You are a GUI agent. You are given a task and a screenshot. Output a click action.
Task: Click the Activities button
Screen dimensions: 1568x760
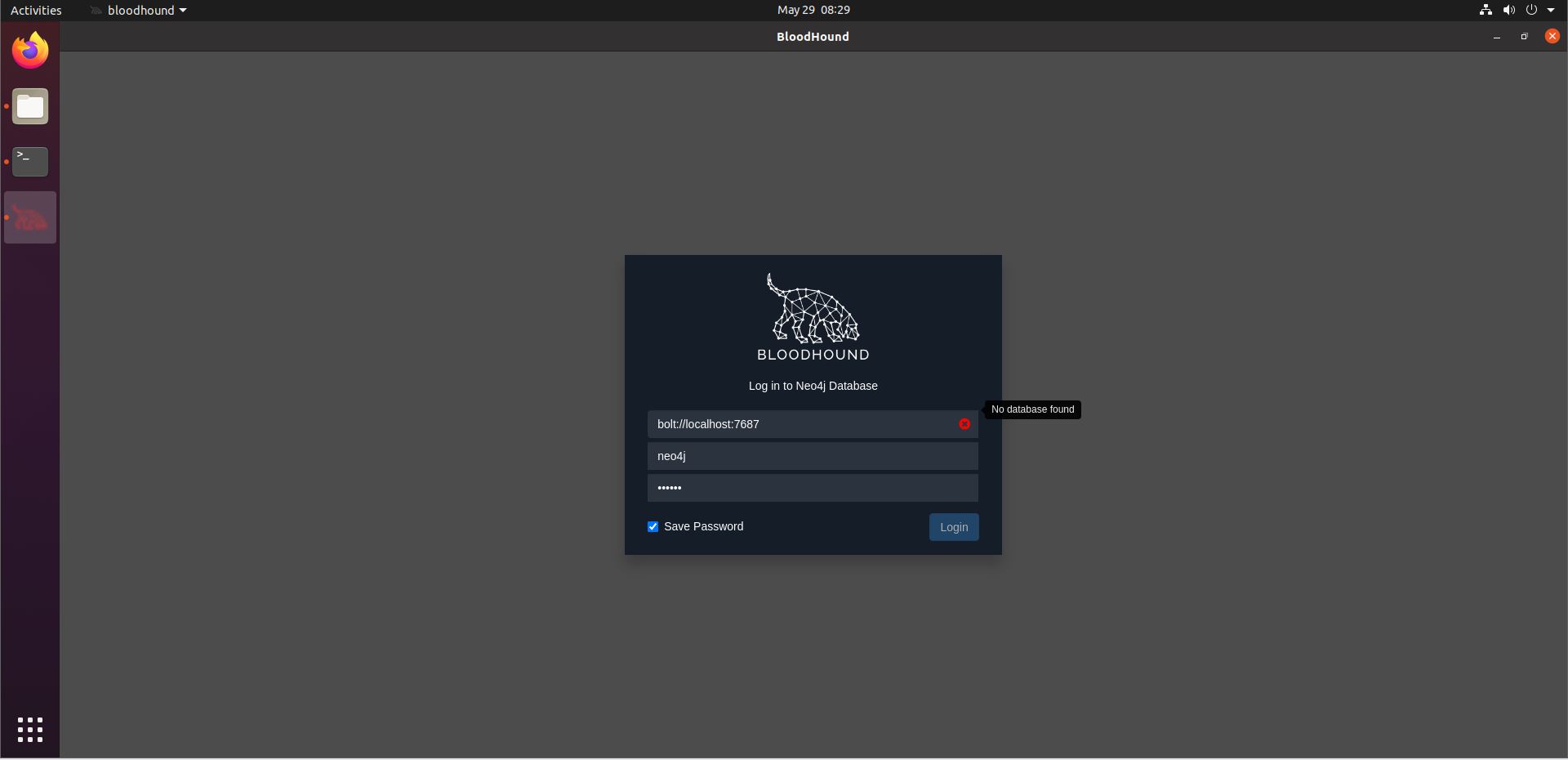[x=36, y=10]
